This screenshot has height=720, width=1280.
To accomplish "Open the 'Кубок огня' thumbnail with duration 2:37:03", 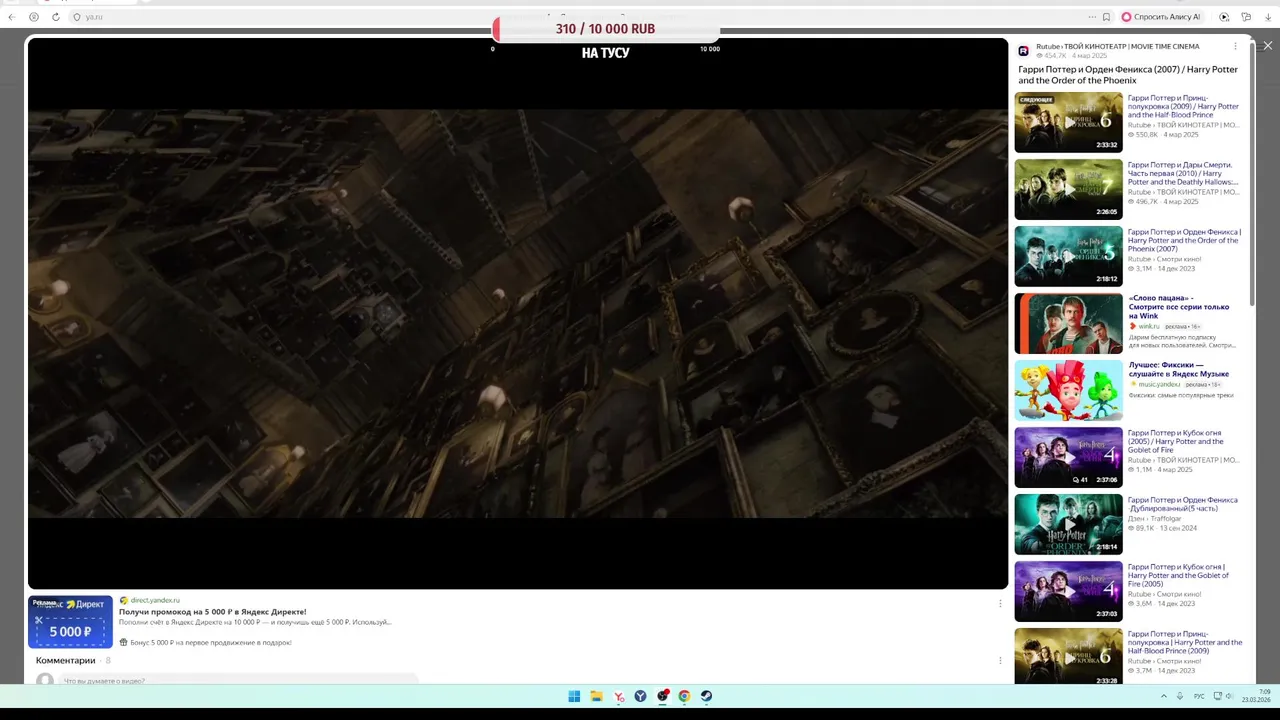I will [x=1069, y=592].
